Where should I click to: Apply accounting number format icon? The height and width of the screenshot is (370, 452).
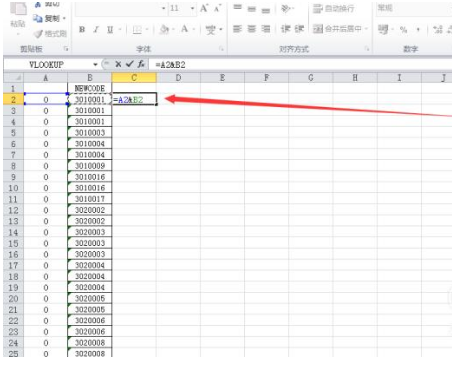tap(383, 30)
